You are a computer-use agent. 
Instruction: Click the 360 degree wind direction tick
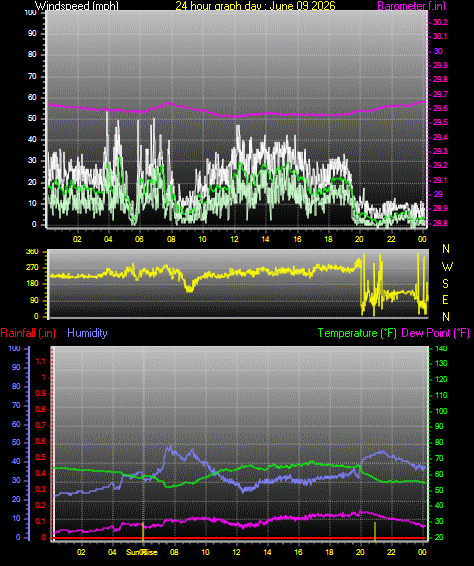(32, 252)
